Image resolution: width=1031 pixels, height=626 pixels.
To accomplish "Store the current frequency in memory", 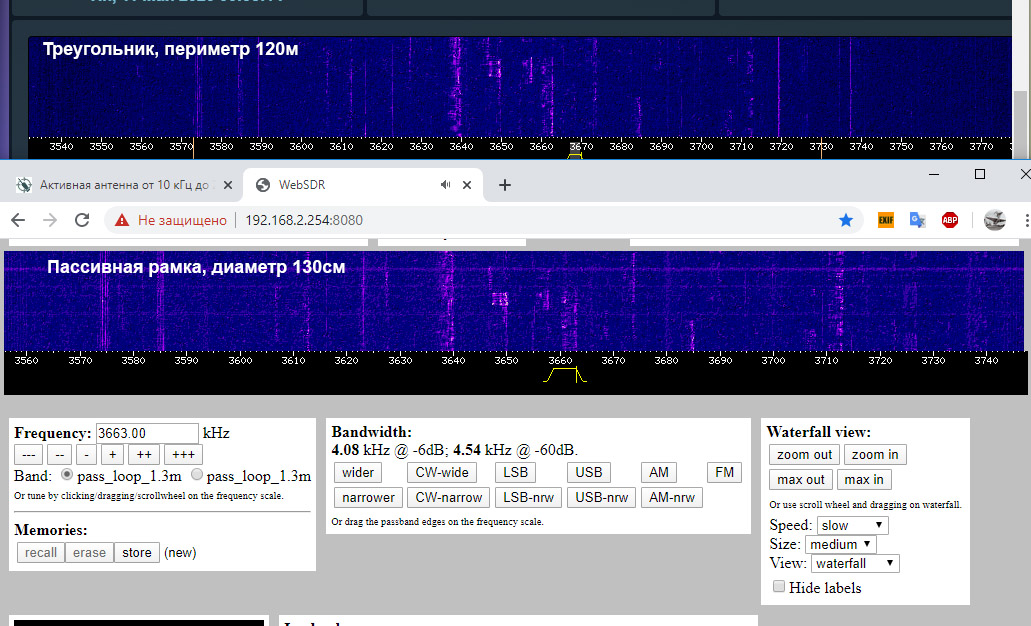I will 137,552.
